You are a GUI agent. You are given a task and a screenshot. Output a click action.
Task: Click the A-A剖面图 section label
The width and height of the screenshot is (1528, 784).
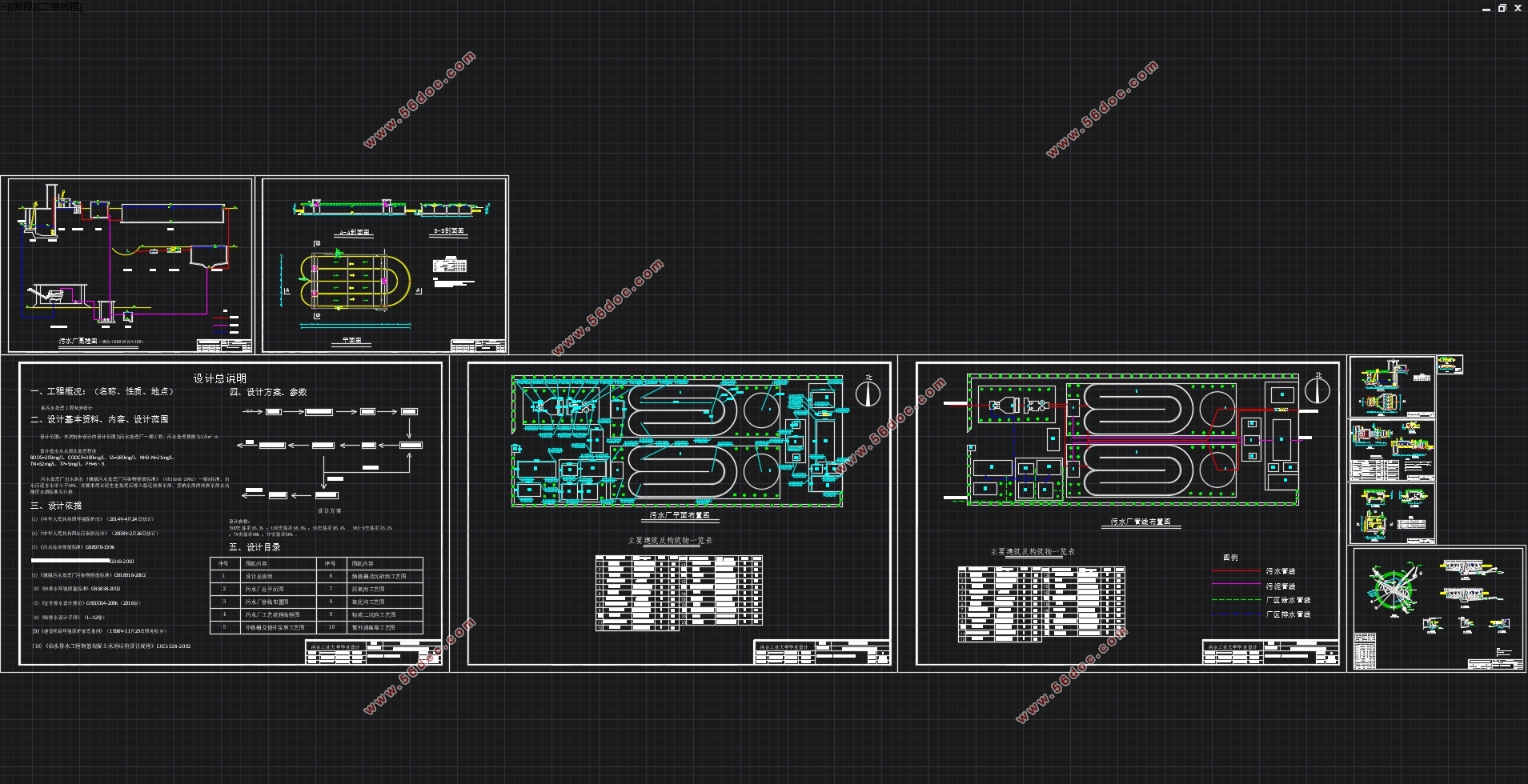[x=354, y=232]
